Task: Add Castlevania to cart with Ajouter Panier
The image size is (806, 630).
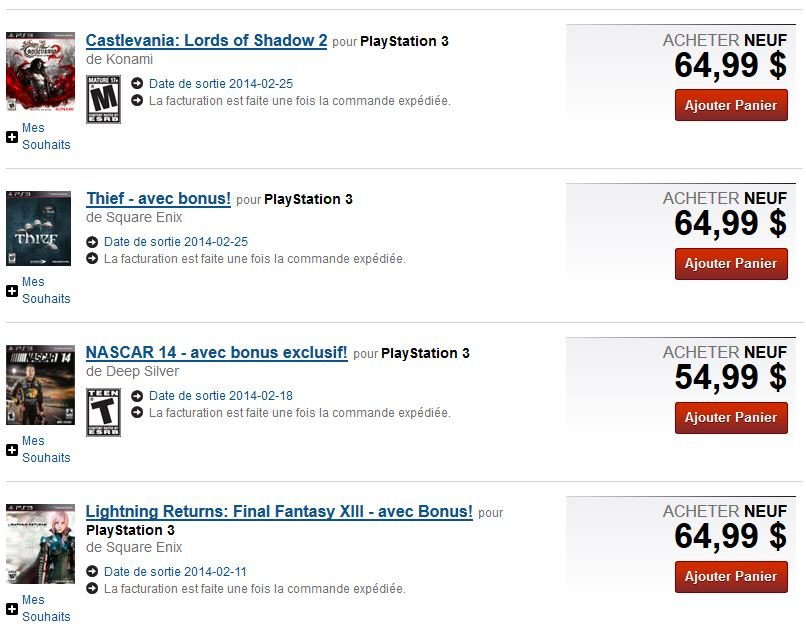Action: pos(731,105)
